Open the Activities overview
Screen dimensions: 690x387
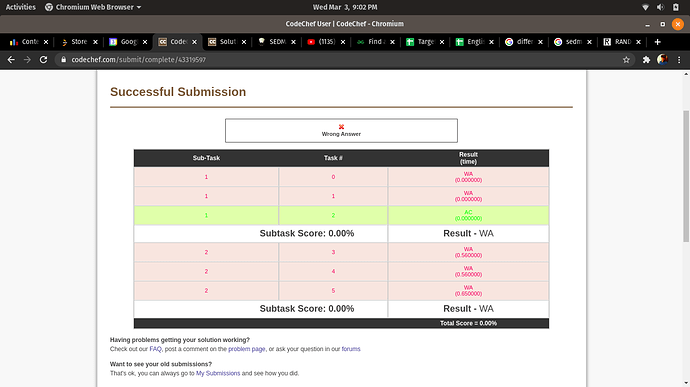pos(20,7)
